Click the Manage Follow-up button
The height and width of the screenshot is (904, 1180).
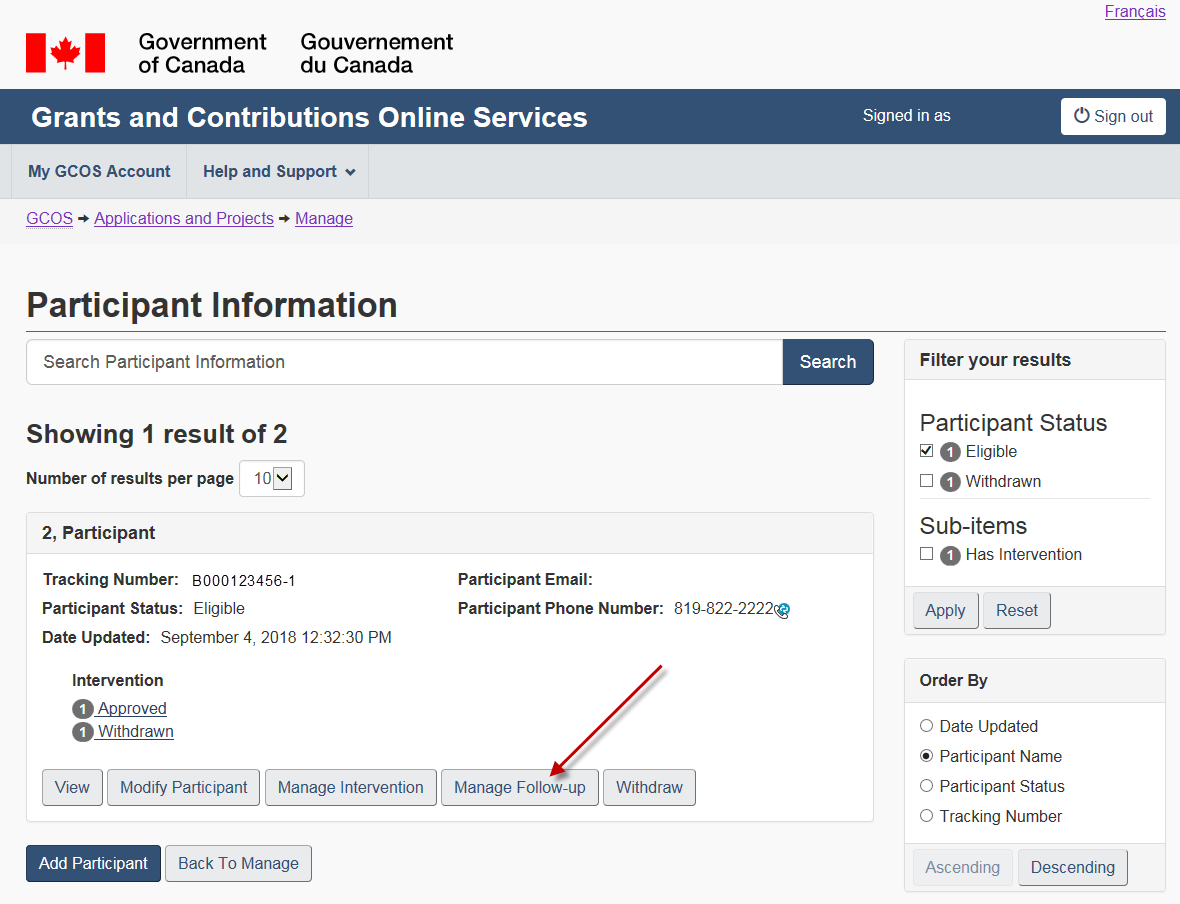519,787
